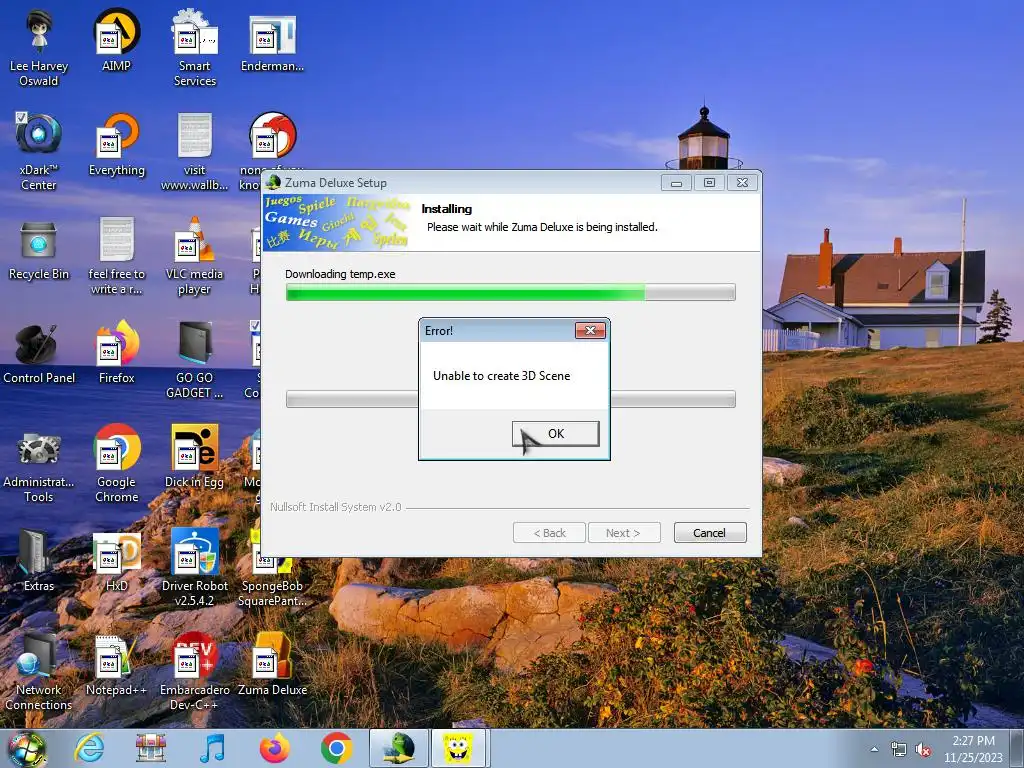Open the clock showing 2:27 PM
The image size is (1024, 768).
click(973, 749)
